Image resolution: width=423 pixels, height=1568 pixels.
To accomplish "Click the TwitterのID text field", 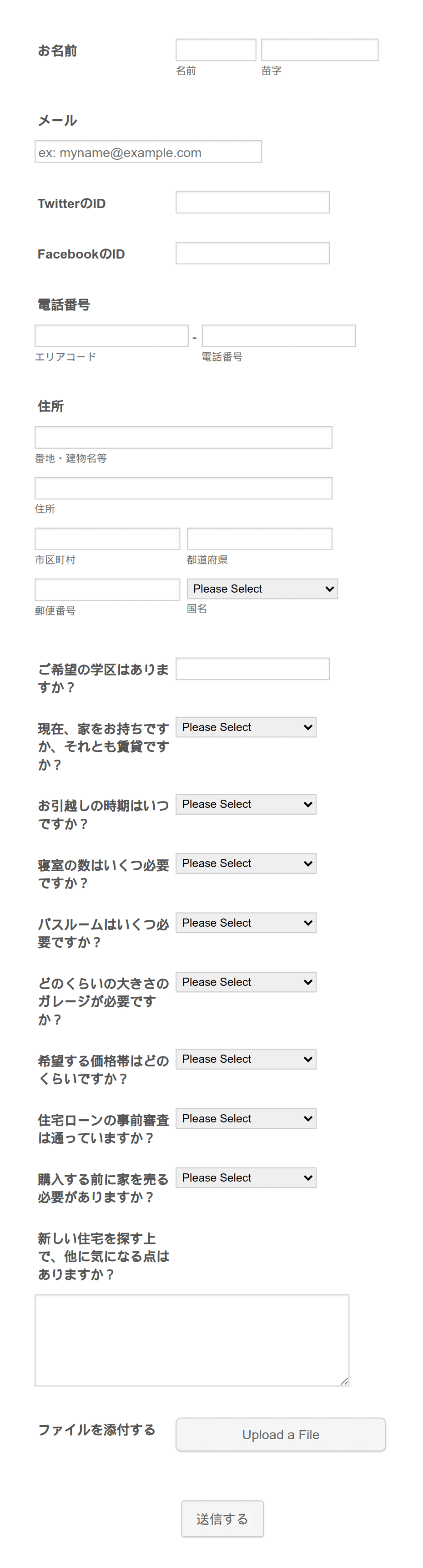I will click(x=252, y=202).
